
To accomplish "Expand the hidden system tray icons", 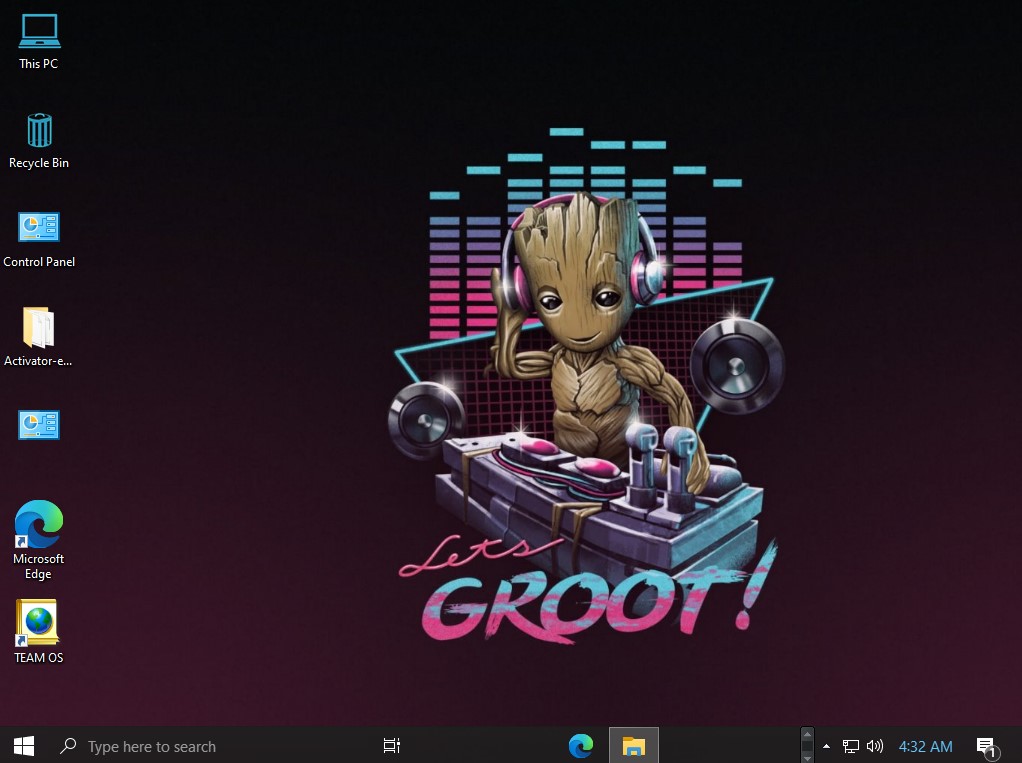I will click(x=826, y=746).
